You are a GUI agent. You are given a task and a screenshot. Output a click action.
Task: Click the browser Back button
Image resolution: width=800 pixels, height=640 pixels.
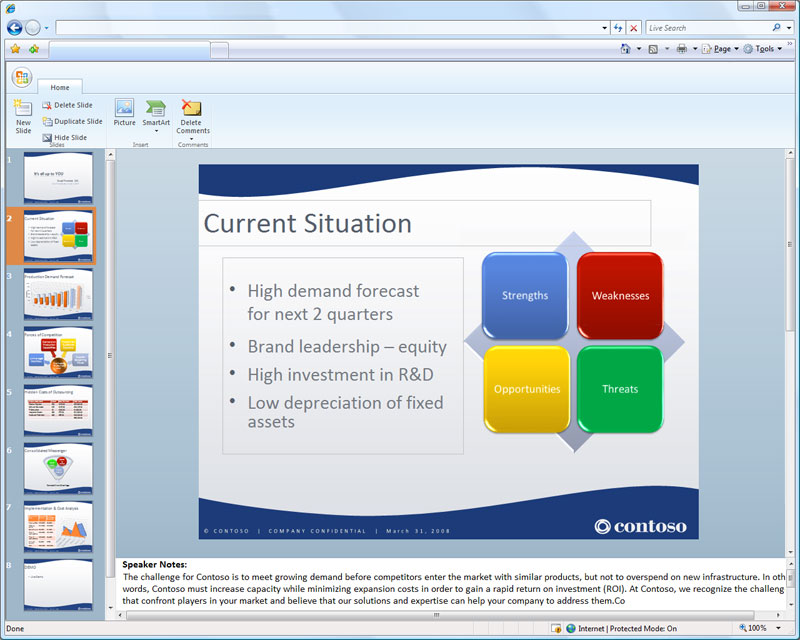point(14,28)
